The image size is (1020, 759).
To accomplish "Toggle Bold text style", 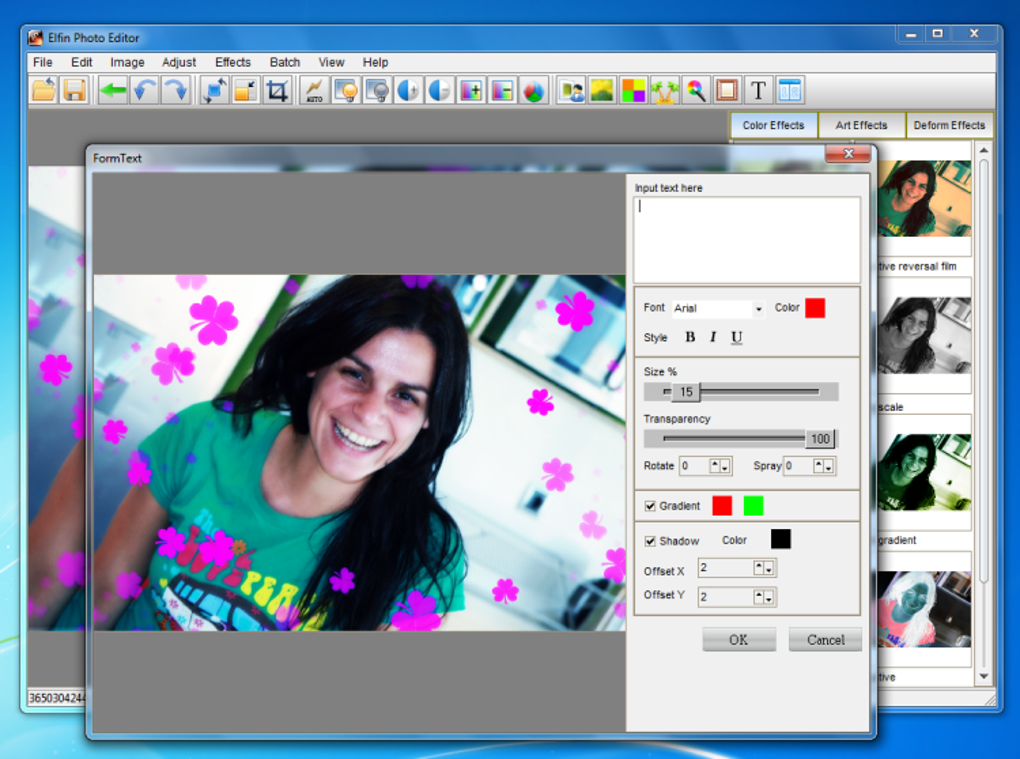I will pyautogui.click(x=690, y=337).
